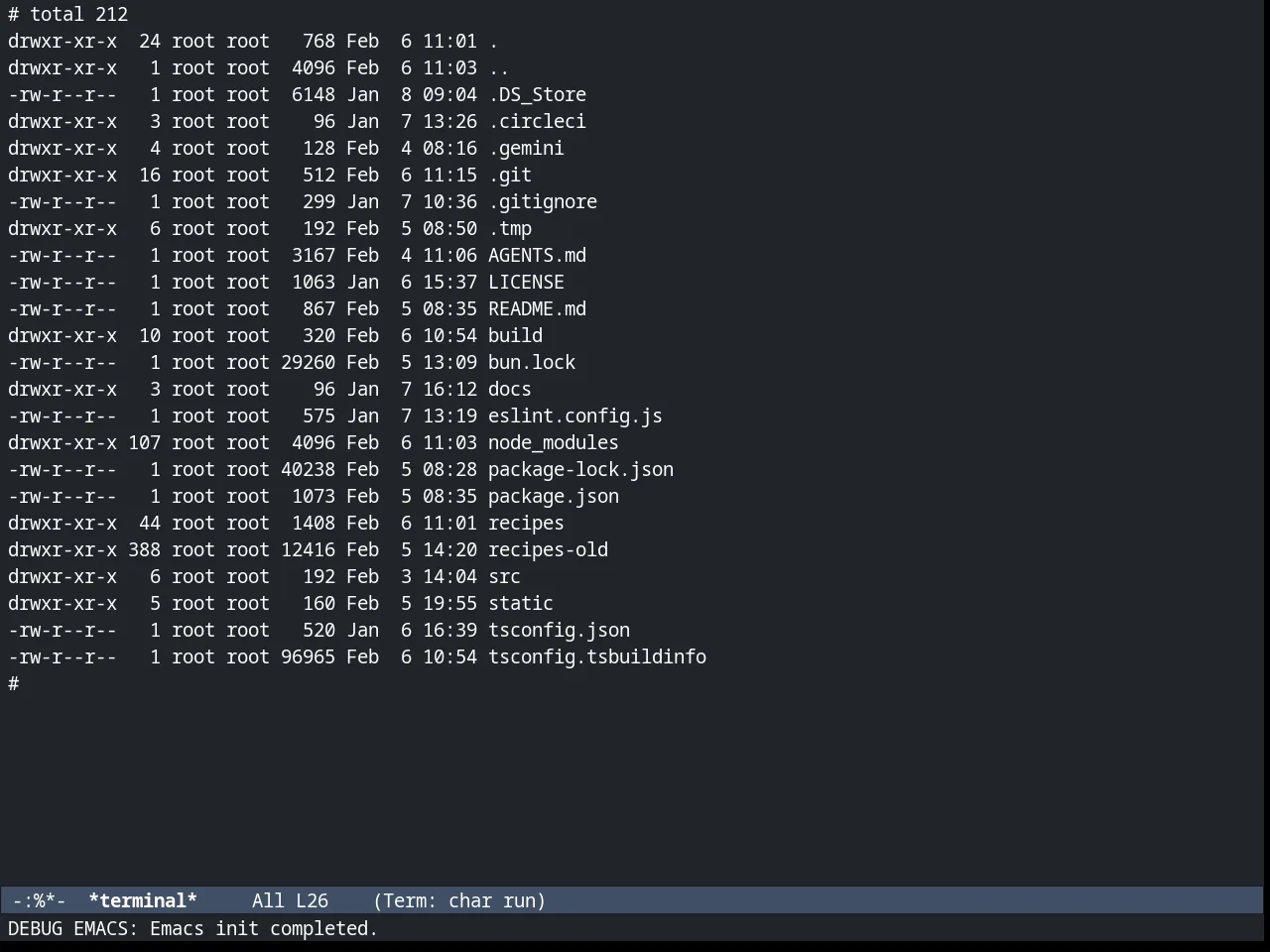
Task: Select the .circleci directory name
Action: pos(537,122)
